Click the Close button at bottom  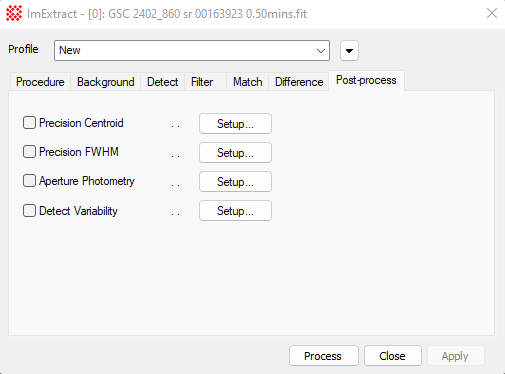coord(393,356)
